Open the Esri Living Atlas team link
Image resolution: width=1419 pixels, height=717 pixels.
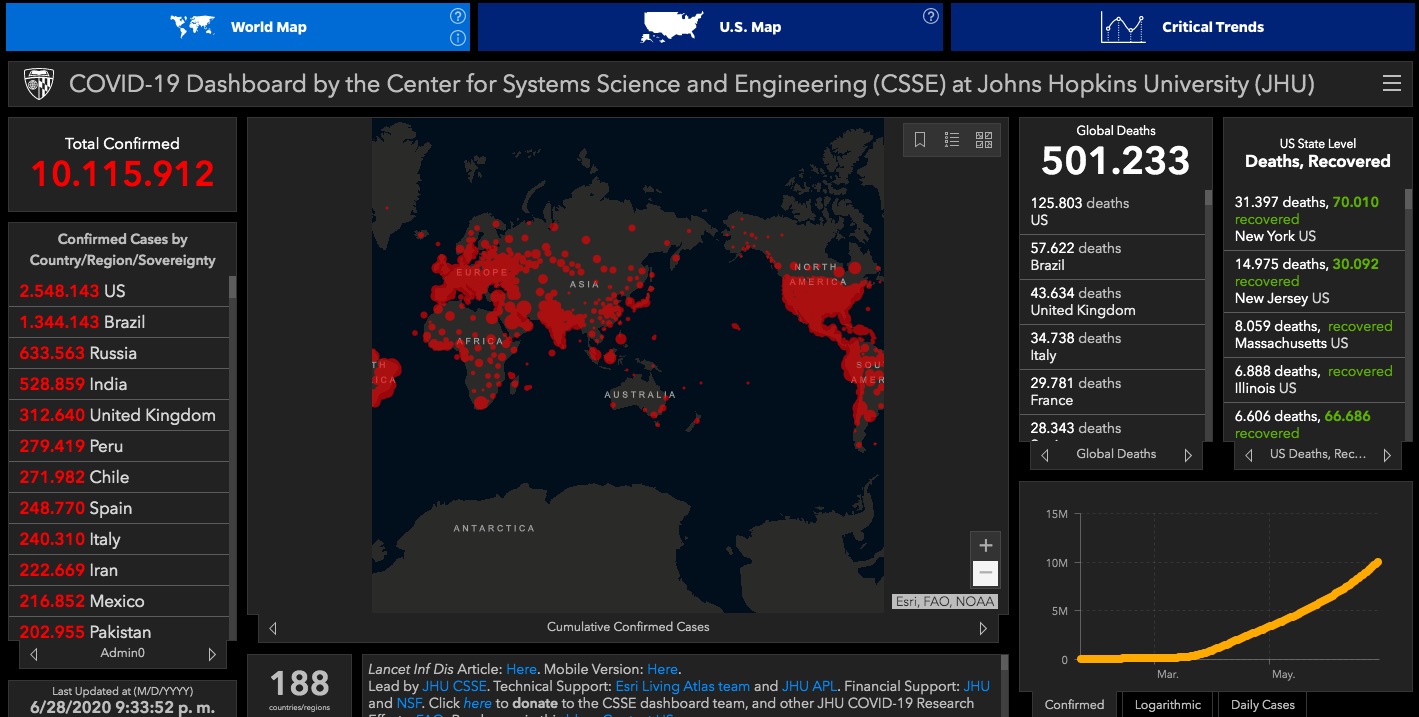[683, 686]
